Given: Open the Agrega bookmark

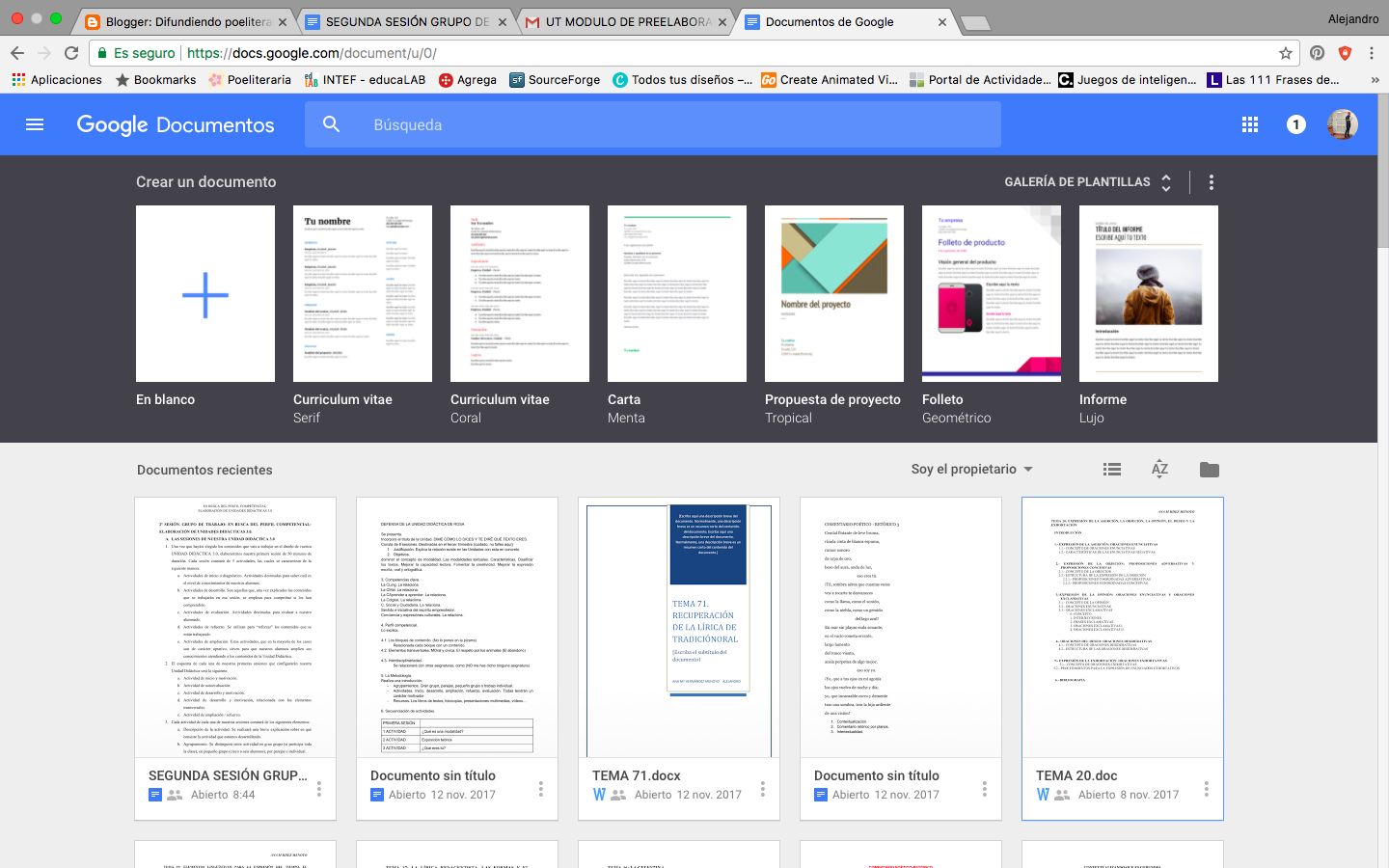Looking at the screenshot, I should pyautogui.click(x=468, y=80).
